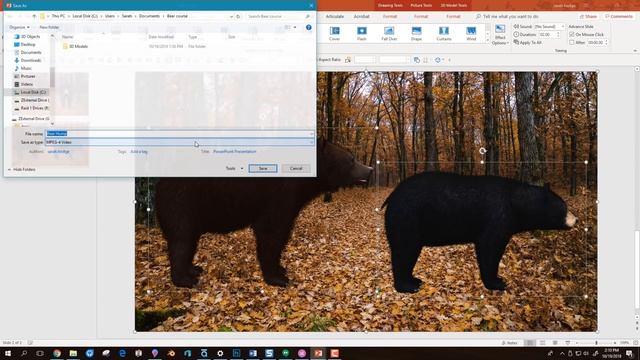Open Google Chrome from the taskbar
The height and width of the screenshot is (360, 640).
pos(57,353)
